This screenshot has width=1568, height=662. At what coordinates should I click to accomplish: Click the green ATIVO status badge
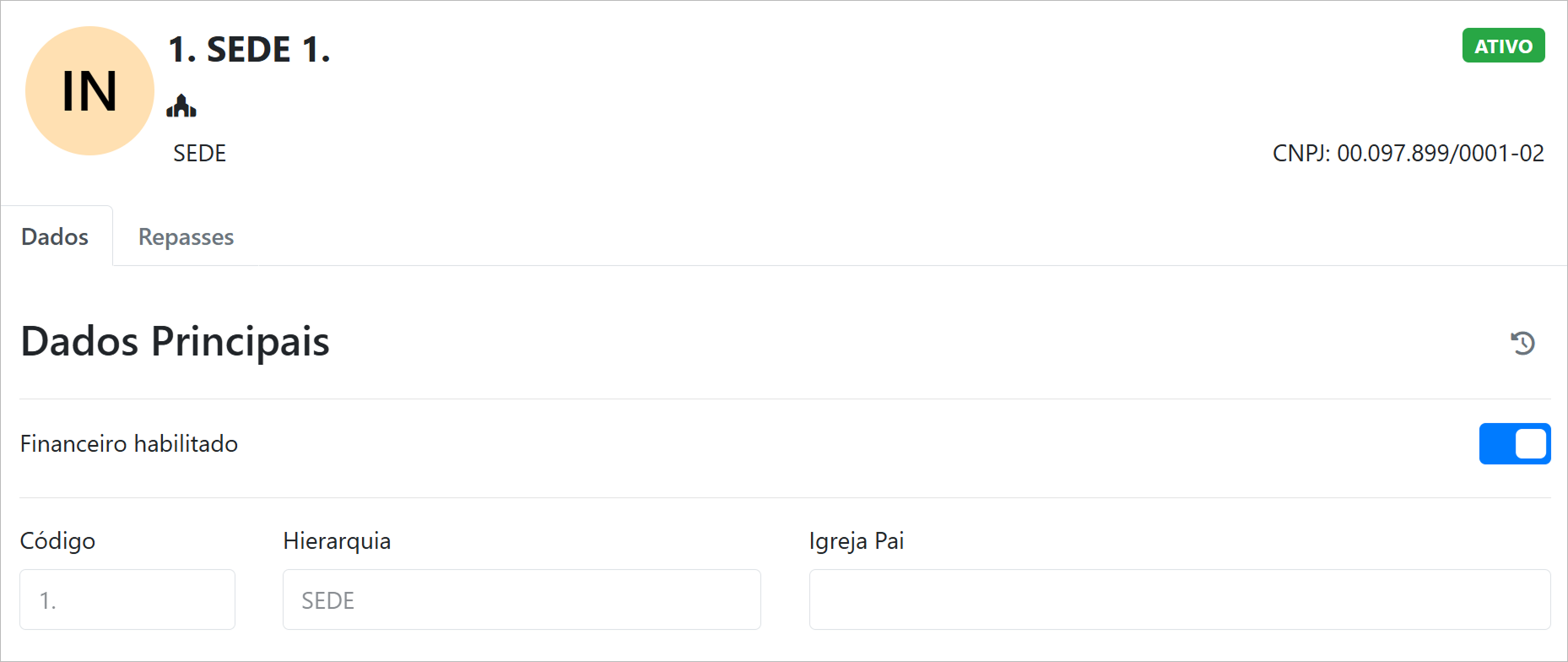[1503, 46]
